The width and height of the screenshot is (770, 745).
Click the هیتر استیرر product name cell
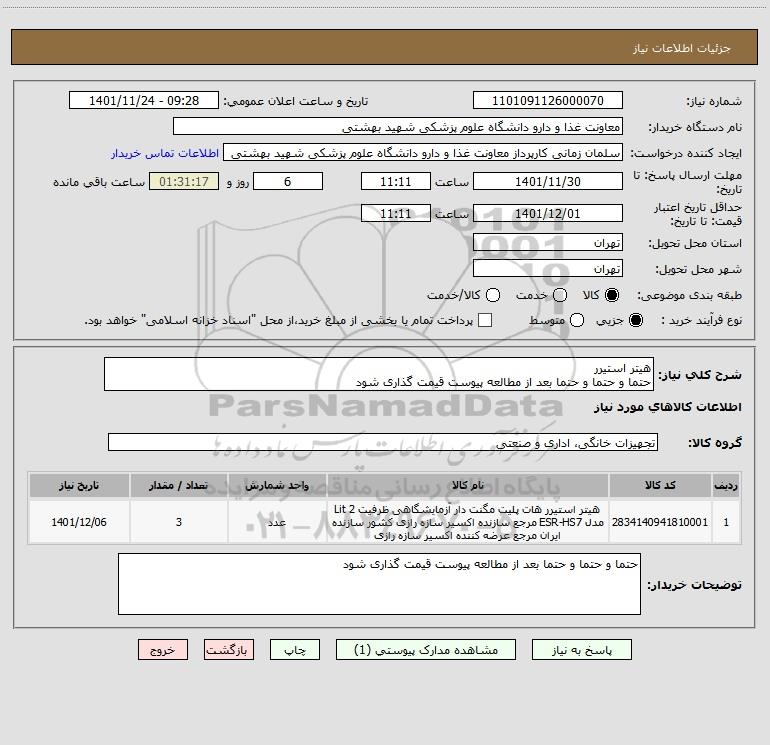[468, 522]
